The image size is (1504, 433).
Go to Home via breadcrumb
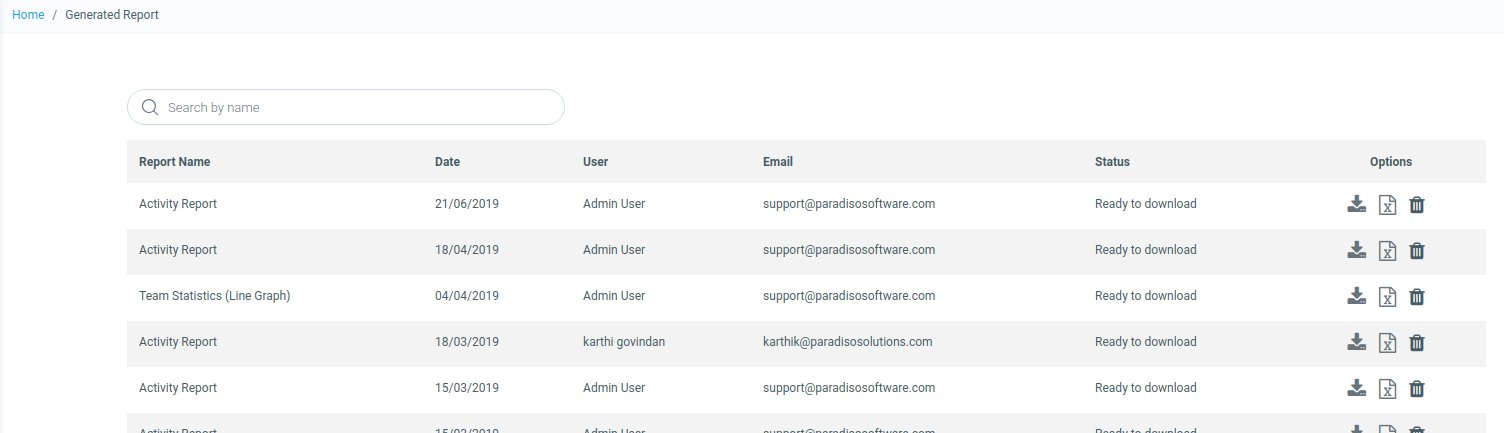pos(28,15)
